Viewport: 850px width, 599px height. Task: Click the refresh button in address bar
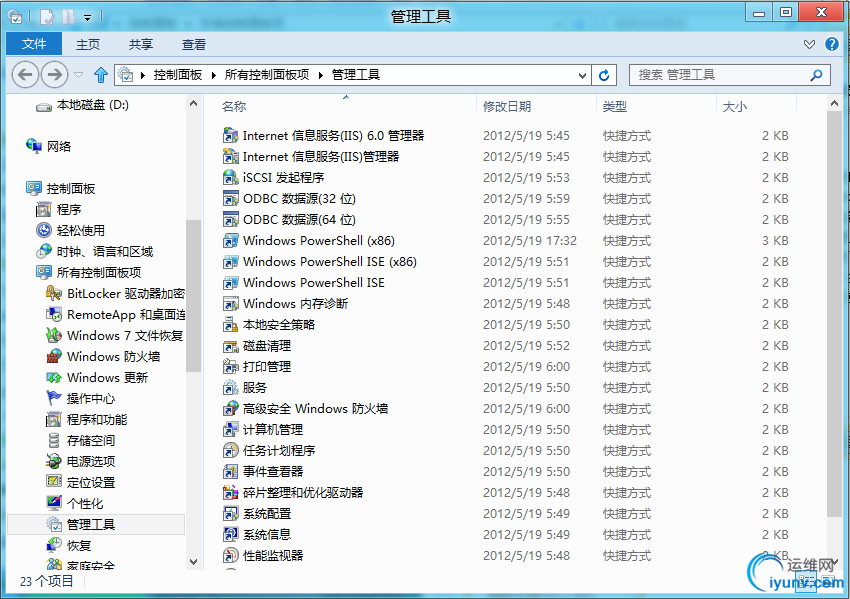tap(606, 74)
